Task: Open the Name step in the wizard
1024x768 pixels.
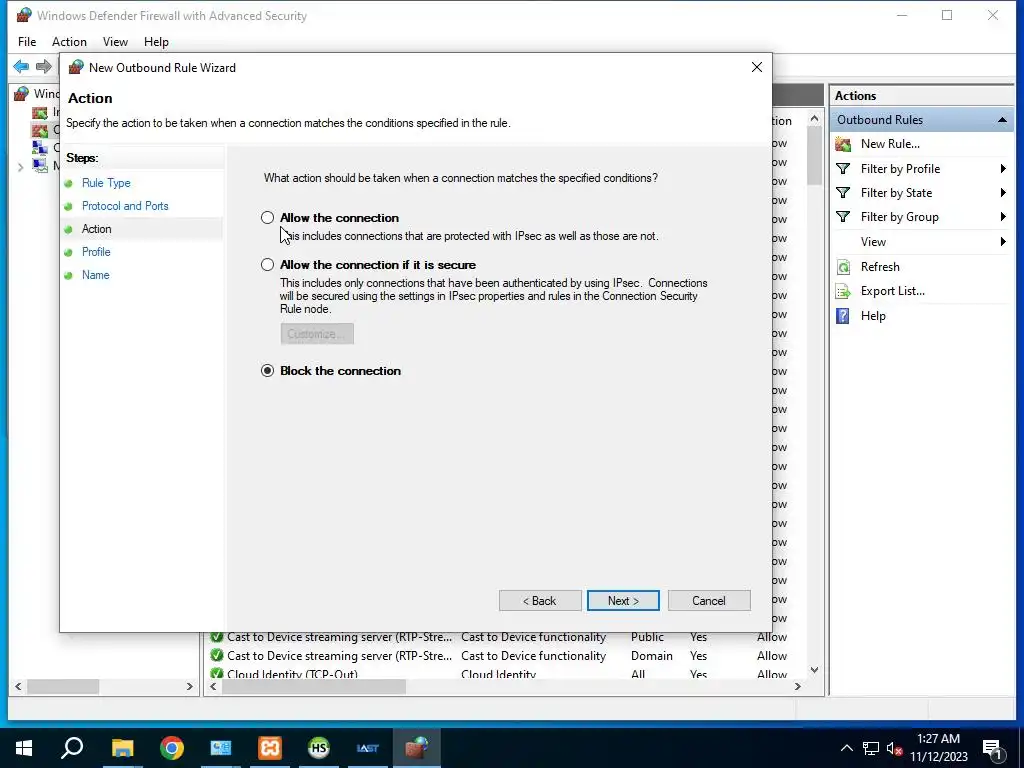Action: [95, 275]
